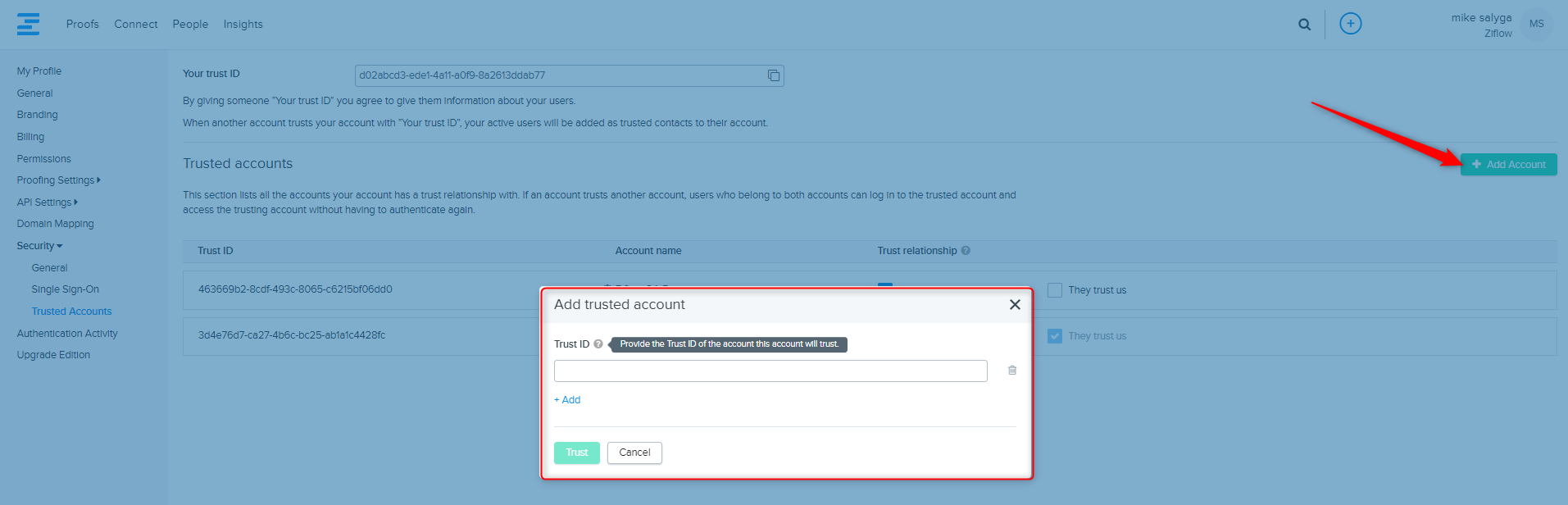Image resolution: width=1568 pixels, height=505 pixels.
Task: Expand Proofing Settings in the sidebar
Action: coord(58,180)
